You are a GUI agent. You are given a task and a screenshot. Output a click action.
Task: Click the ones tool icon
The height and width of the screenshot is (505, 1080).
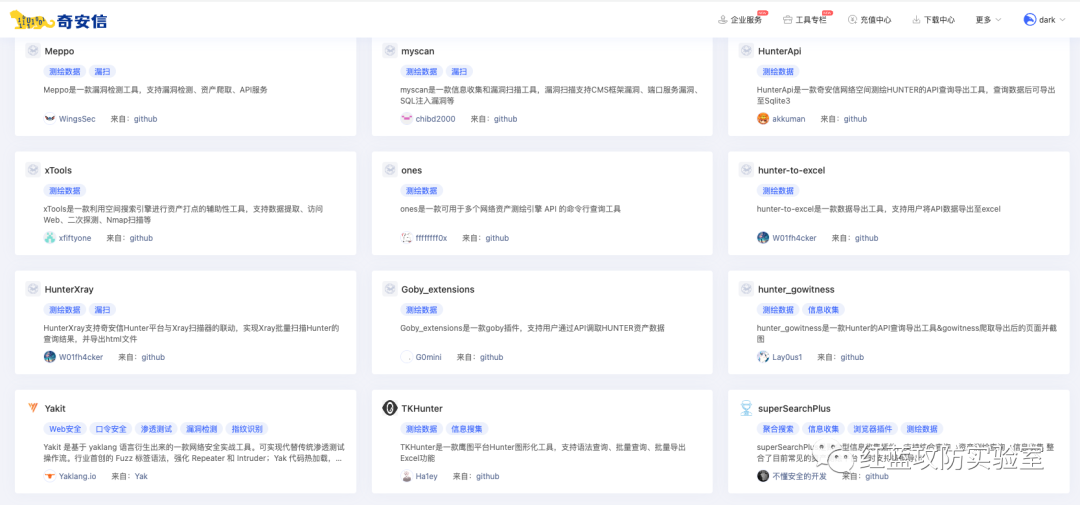(x=390, y=170)
